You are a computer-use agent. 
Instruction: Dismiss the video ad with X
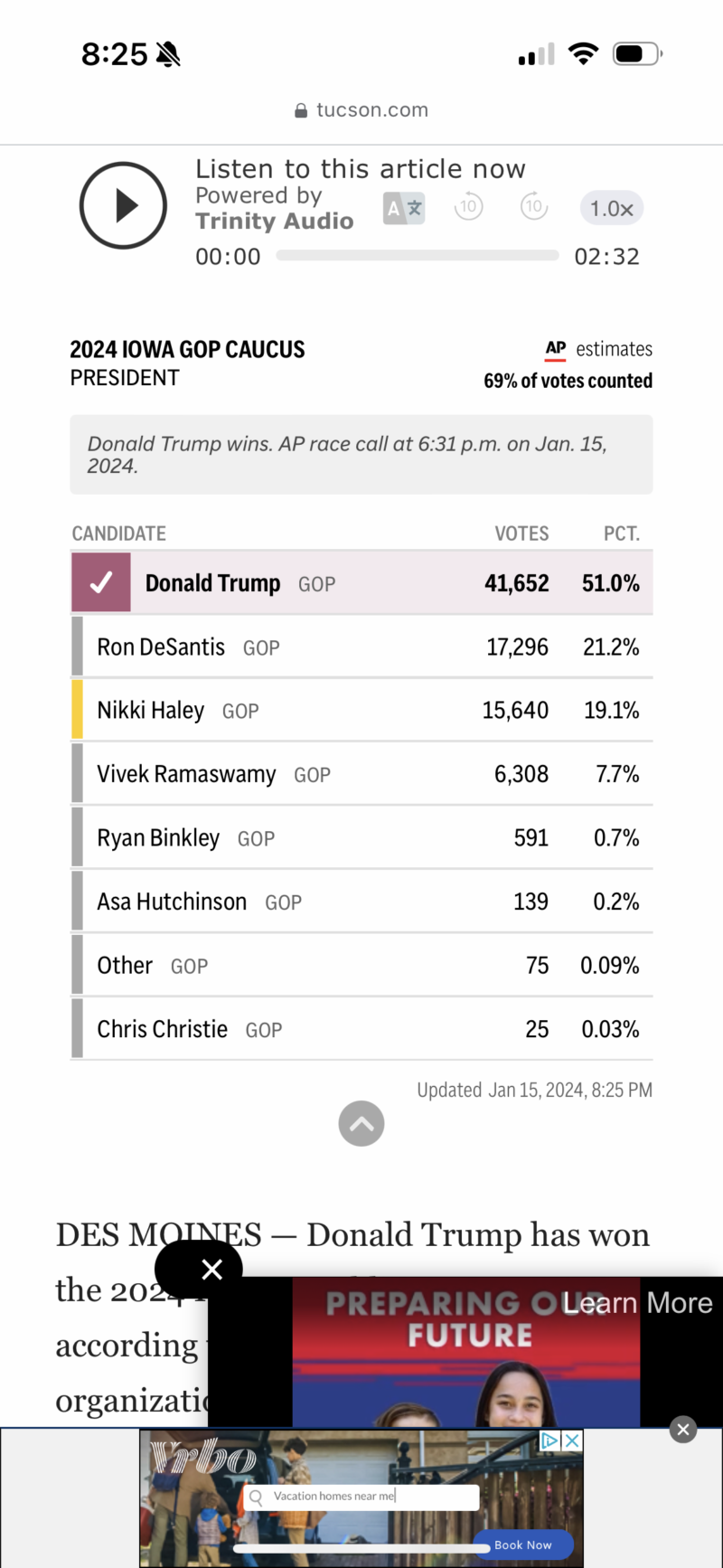tap(211, 1270)
